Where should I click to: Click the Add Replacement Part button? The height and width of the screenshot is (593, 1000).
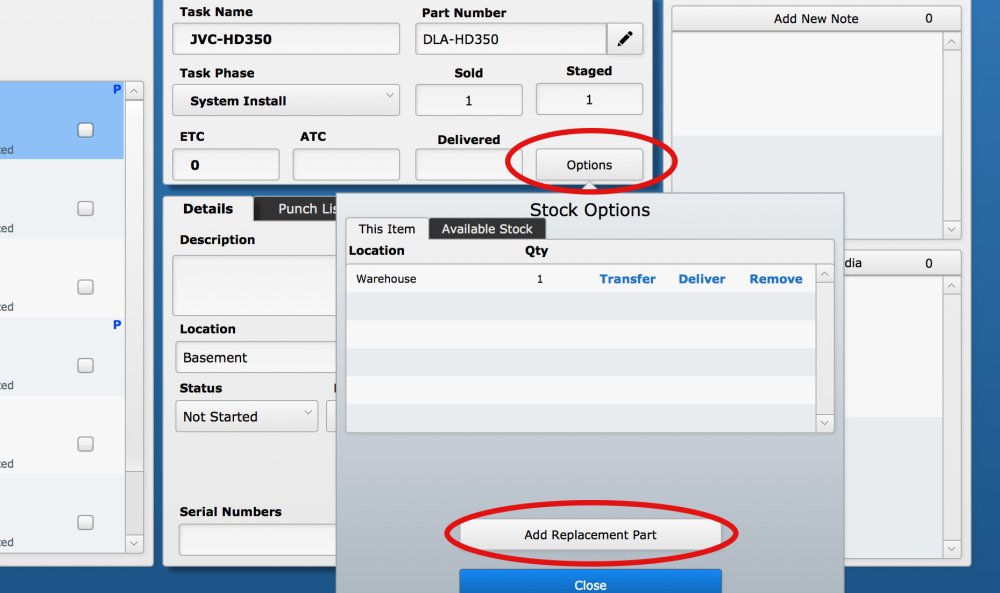tap(589, 535)
